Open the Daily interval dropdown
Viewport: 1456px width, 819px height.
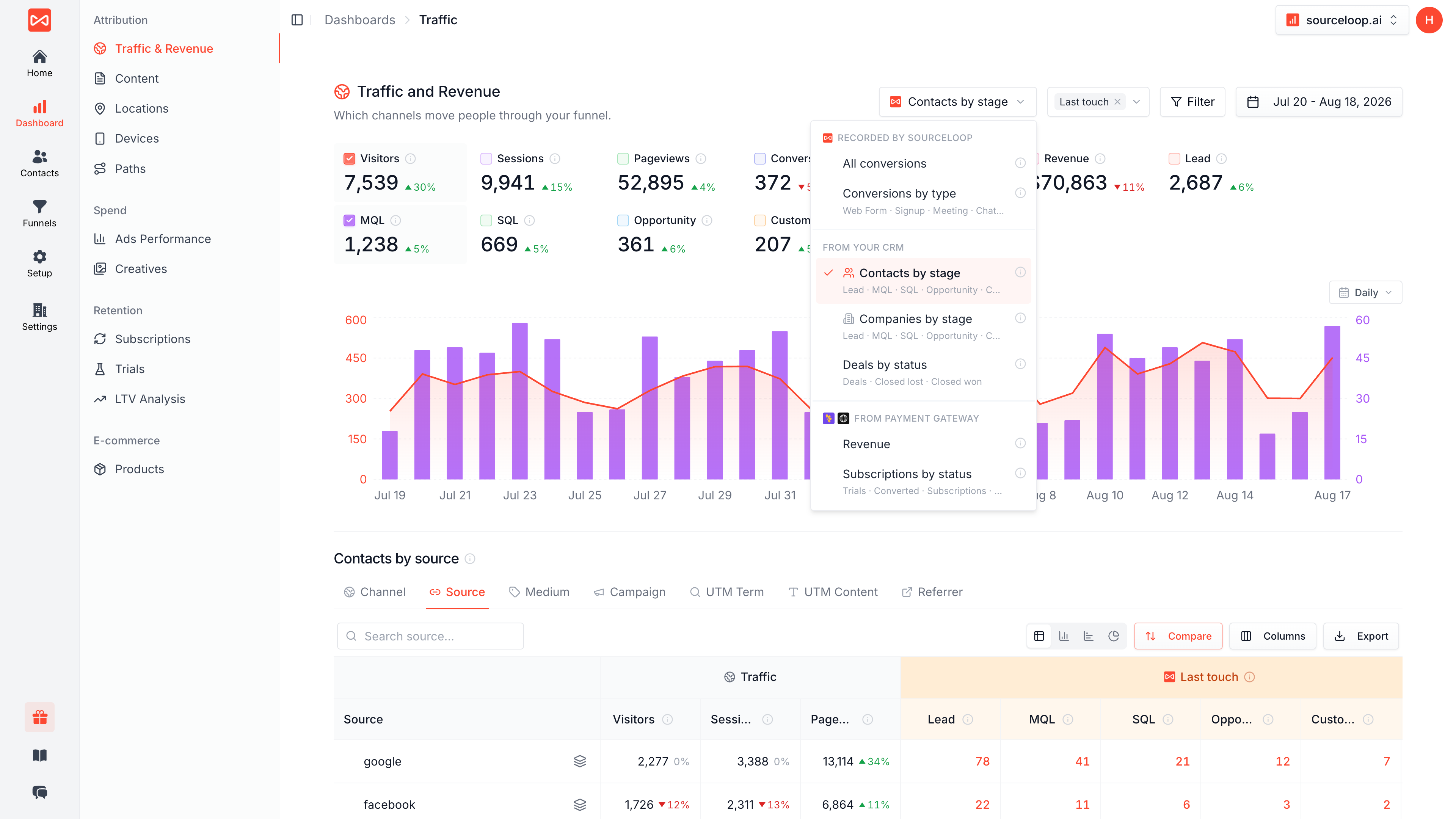pos(1365,292)
